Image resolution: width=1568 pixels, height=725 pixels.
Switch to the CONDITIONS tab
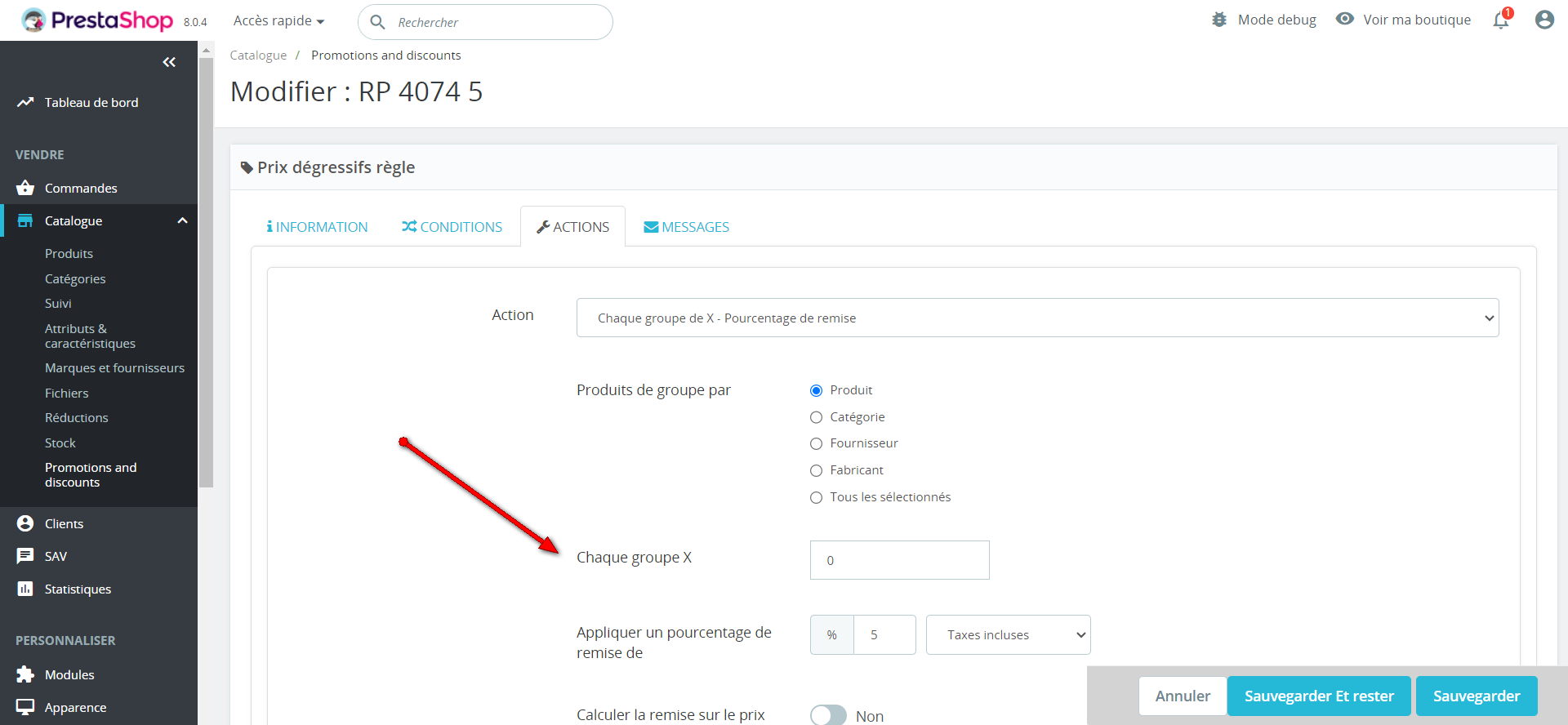point(452,227)
